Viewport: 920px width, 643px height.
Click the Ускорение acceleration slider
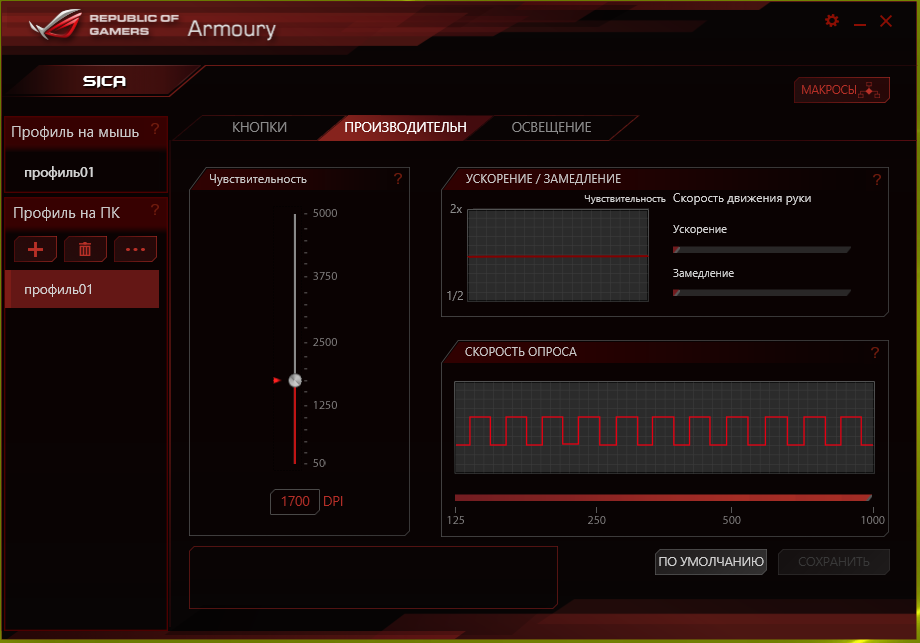coord(762,250)
